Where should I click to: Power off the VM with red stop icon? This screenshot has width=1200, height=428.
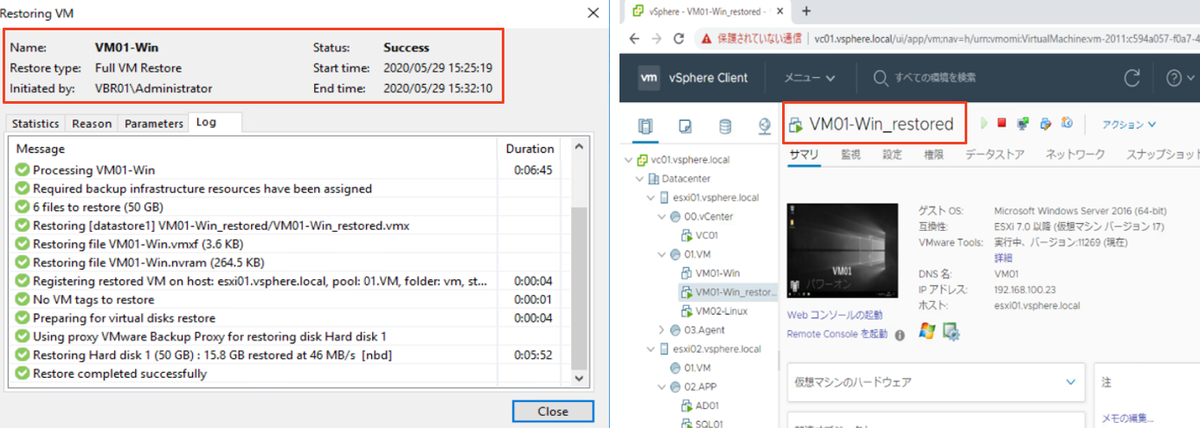(1003, 124)
